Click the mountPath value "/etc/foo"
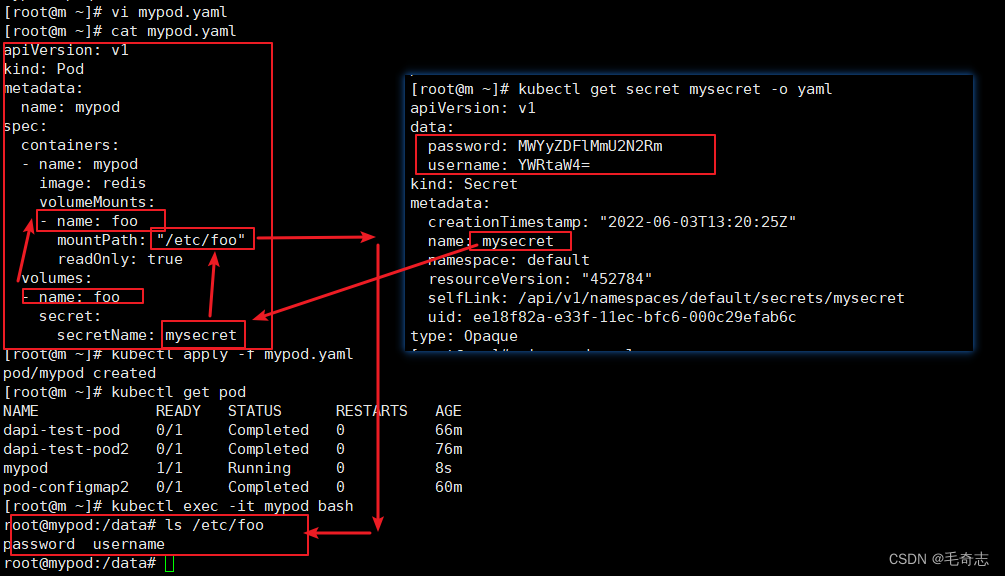1005x576 pixels. 201,240
